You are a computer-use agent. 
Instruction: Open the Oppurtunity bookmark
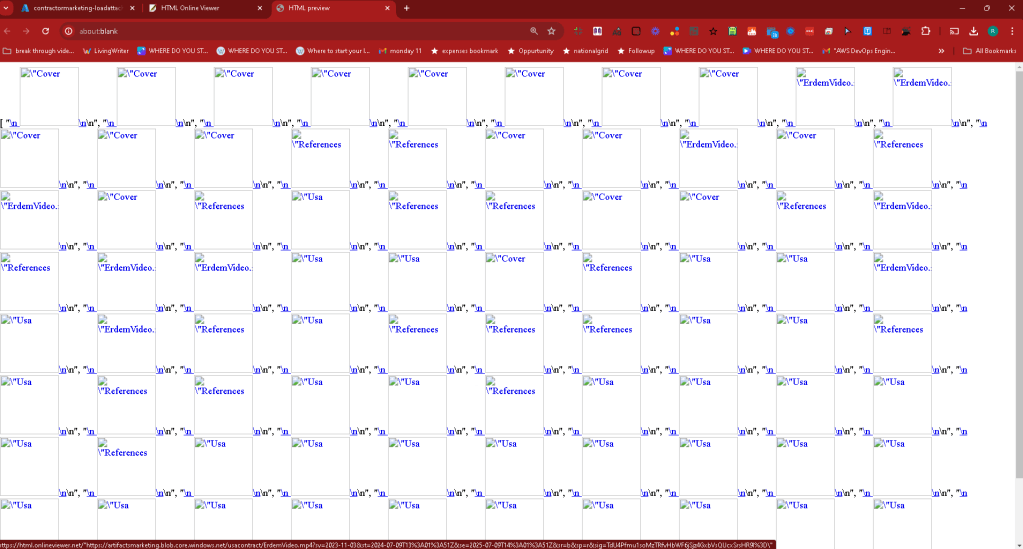click(530, 50)
